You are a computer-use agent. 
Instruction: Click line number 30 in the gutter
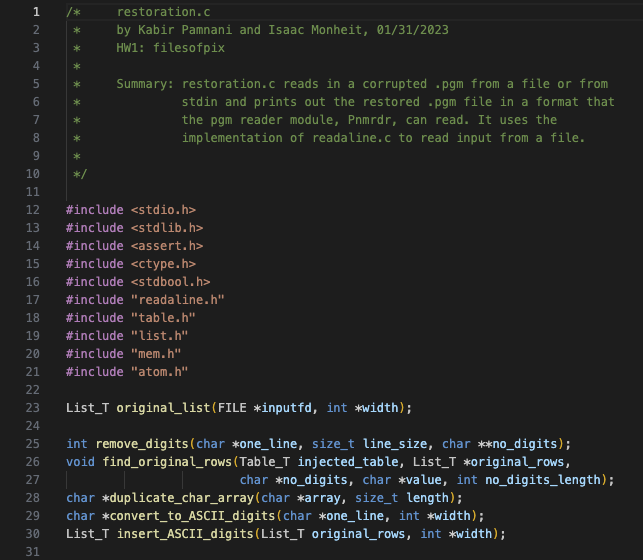pyautogui.click(x=33, y=533)
